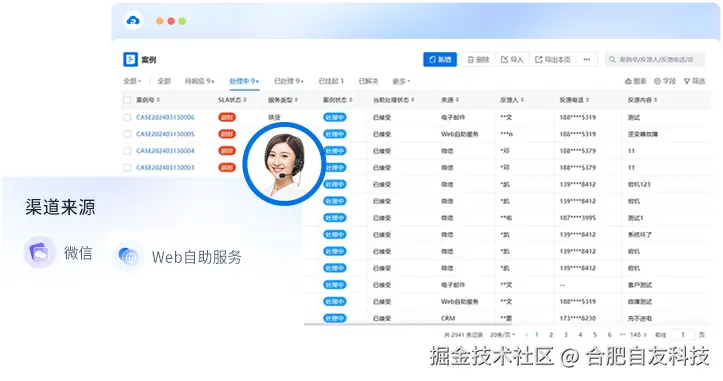Check the CASE202403130006 row checkbox
This screenshot has height=381, width=723.
point(127,117)
